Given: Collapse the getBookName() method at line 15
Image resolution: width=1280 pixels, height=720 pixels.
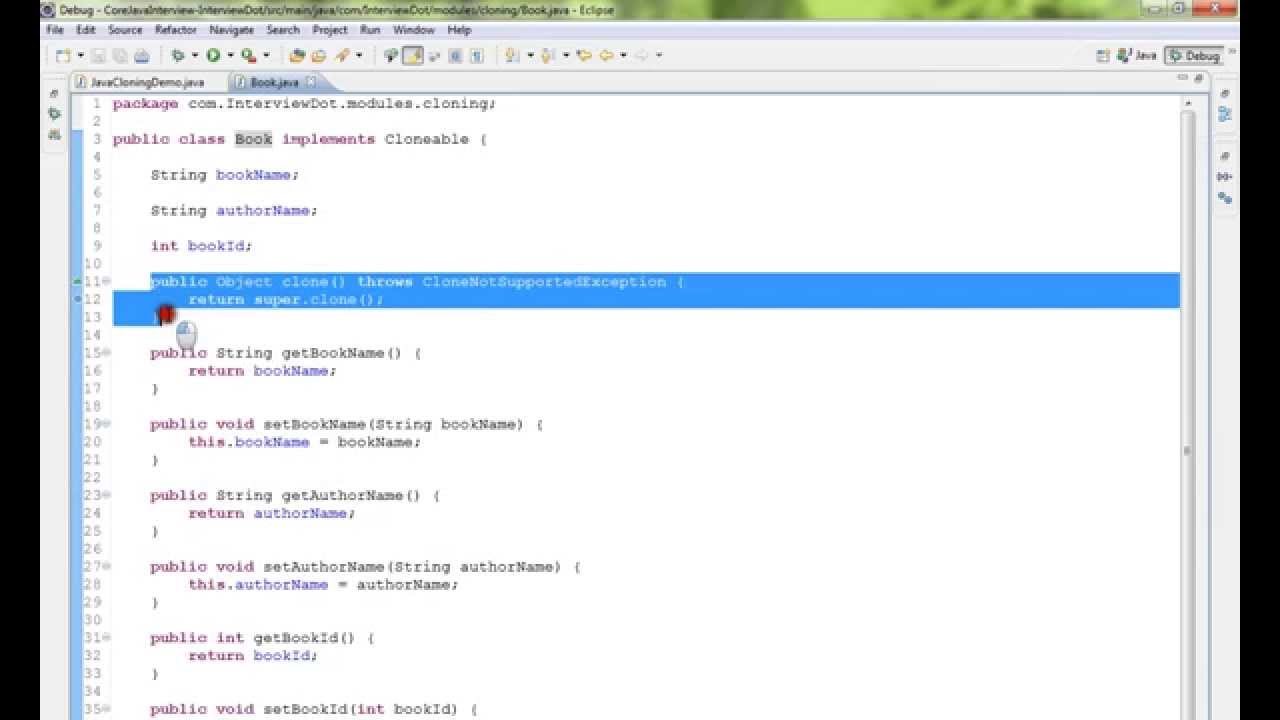Looking at the screenshot, I should [x=107, y=353].
